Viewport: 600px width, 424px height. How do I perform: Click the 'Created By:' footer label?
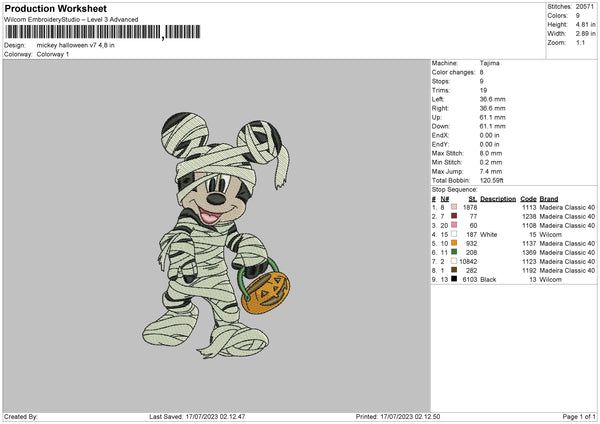click(x=21, y=416)
